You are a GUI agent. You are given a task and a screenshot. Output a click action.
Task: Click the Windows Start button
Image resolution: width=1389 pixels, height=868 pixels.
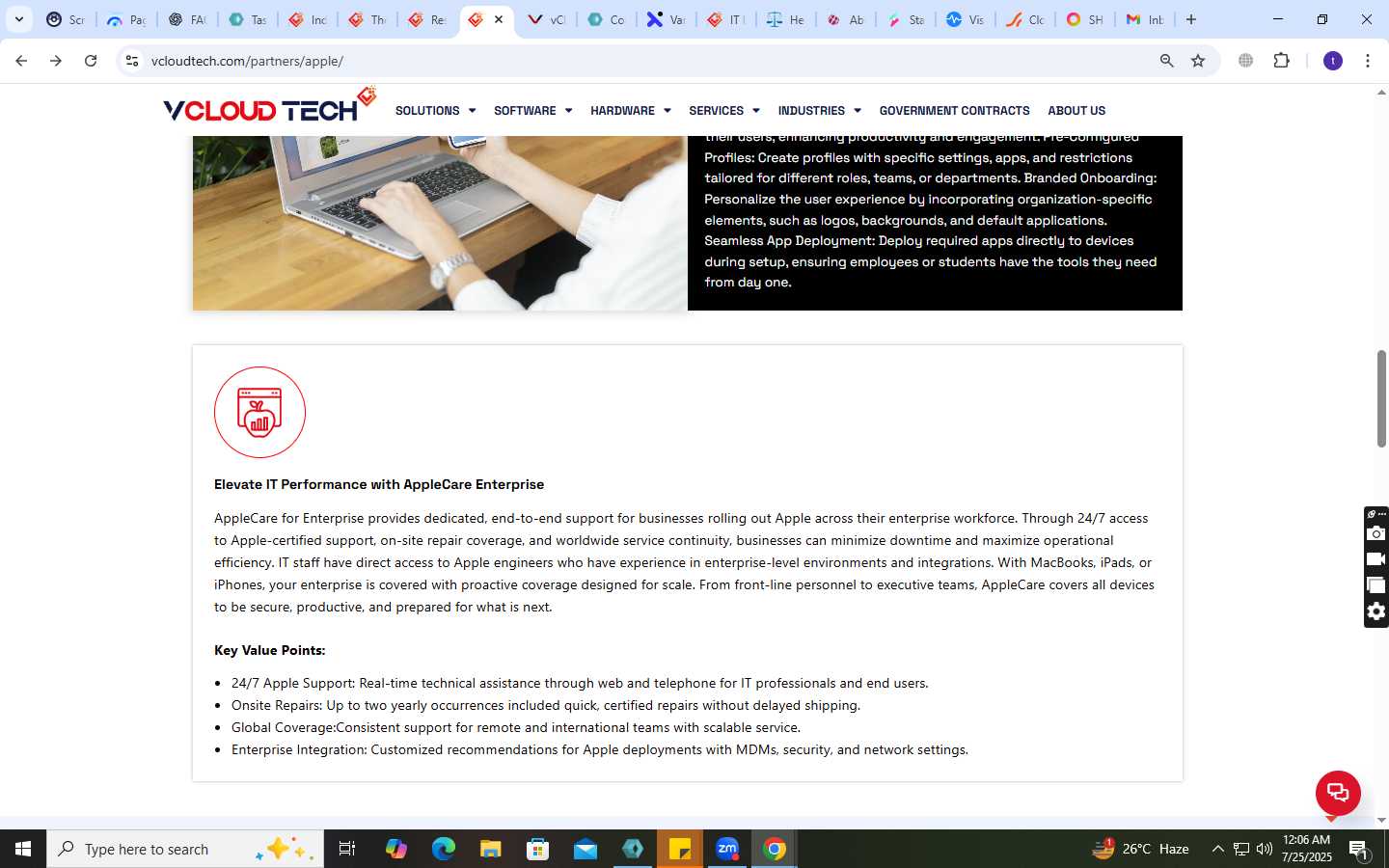[x=23, y=849]
